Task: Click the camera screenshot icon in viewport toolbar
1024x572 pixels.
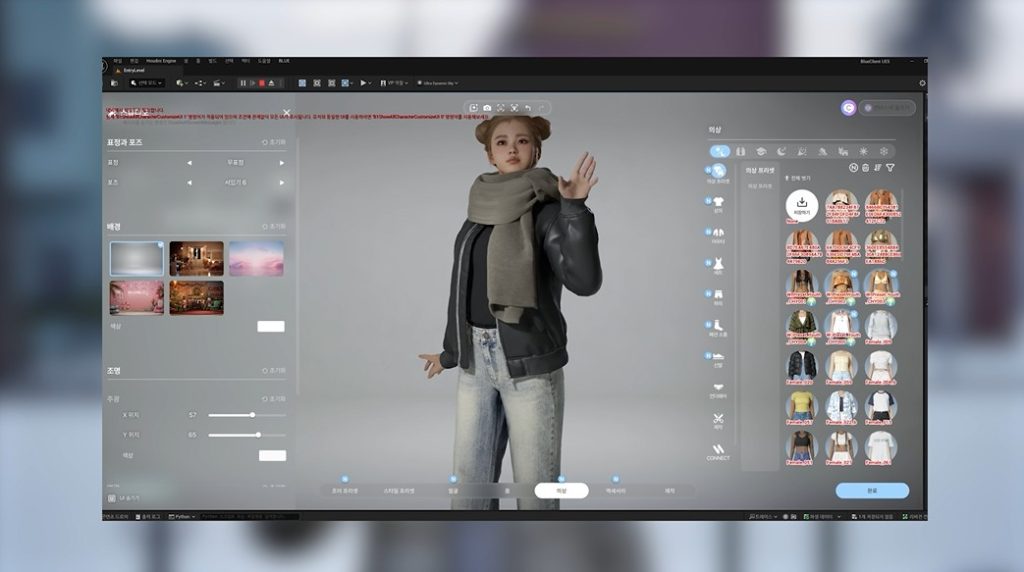Action: click(x=487, y=108)
